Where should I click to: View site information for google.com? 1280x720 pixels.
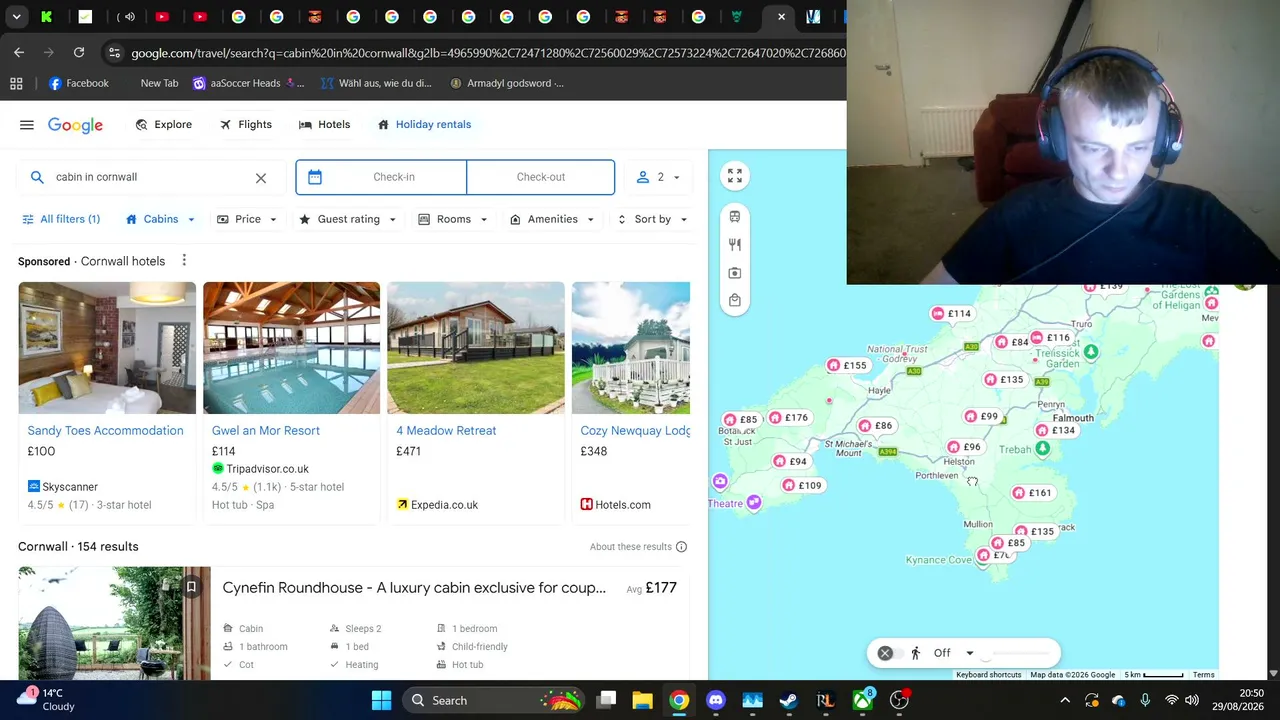click(x=114, y=52)
